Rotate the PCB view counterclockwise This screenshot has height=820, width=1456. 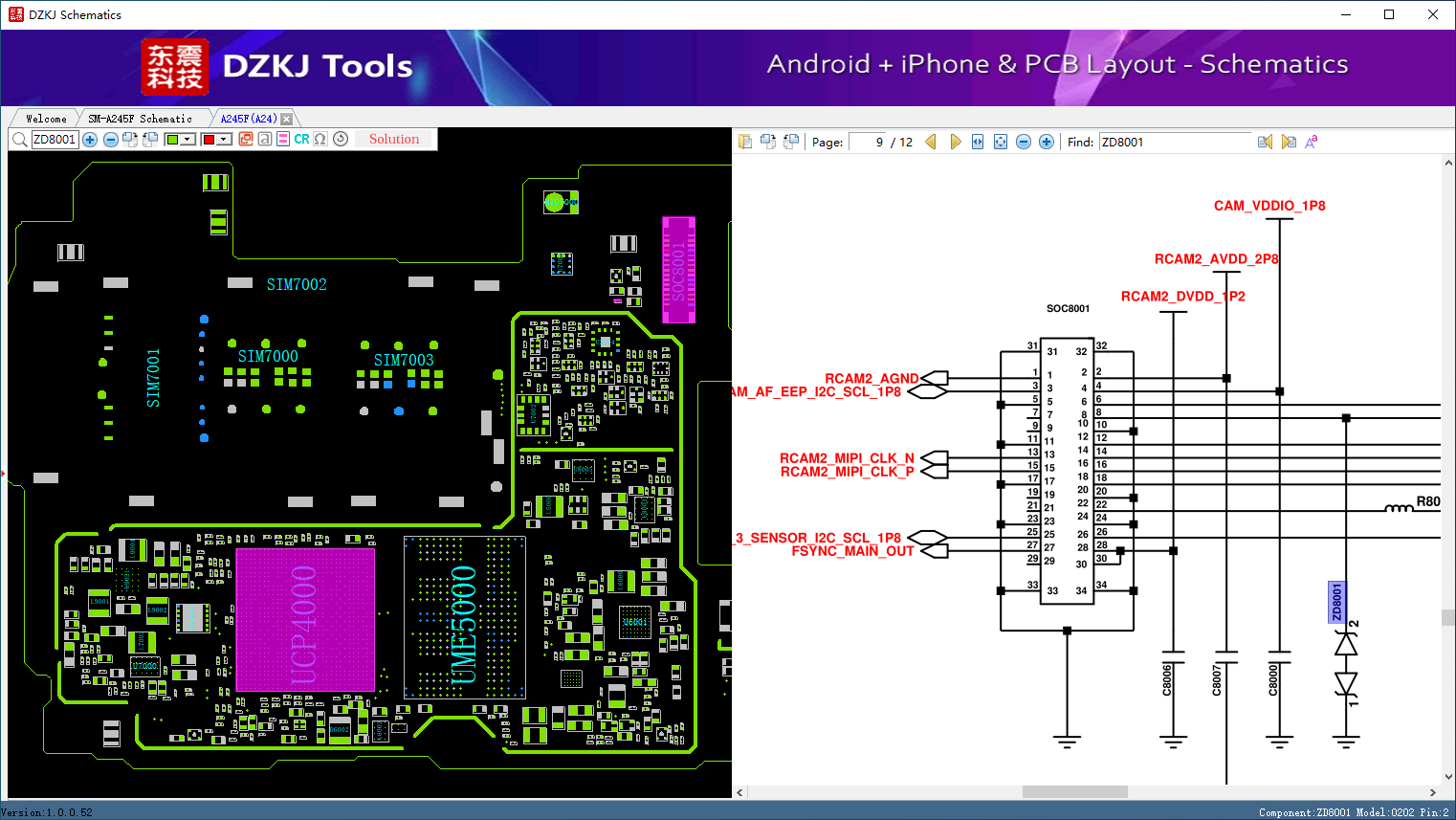(150, 140)
